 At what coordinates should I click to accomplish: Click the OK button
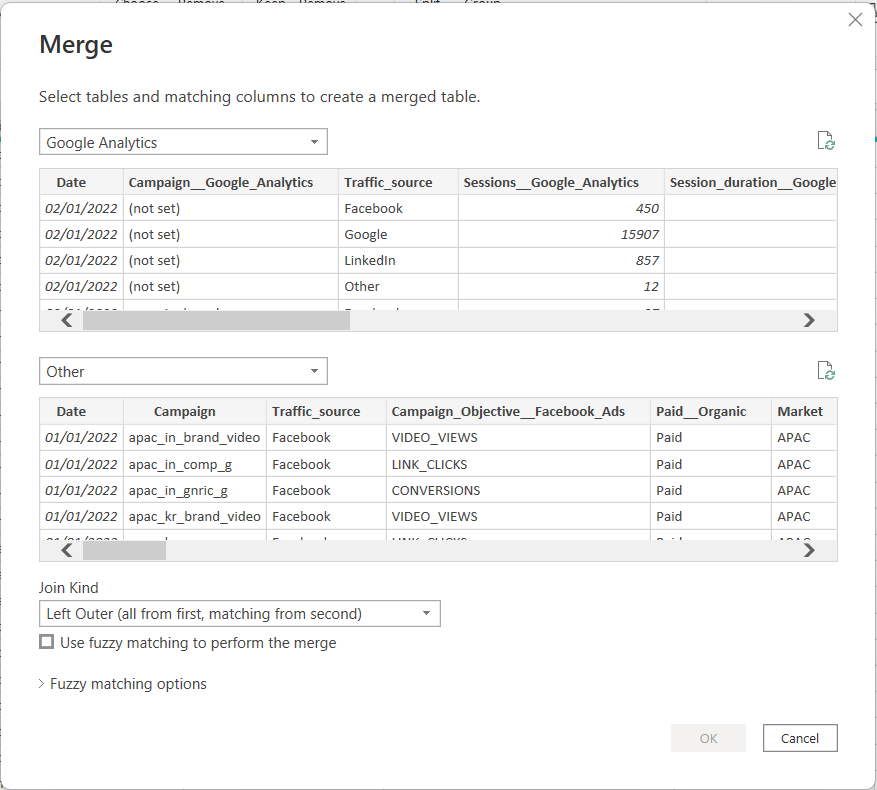[708, 738]
